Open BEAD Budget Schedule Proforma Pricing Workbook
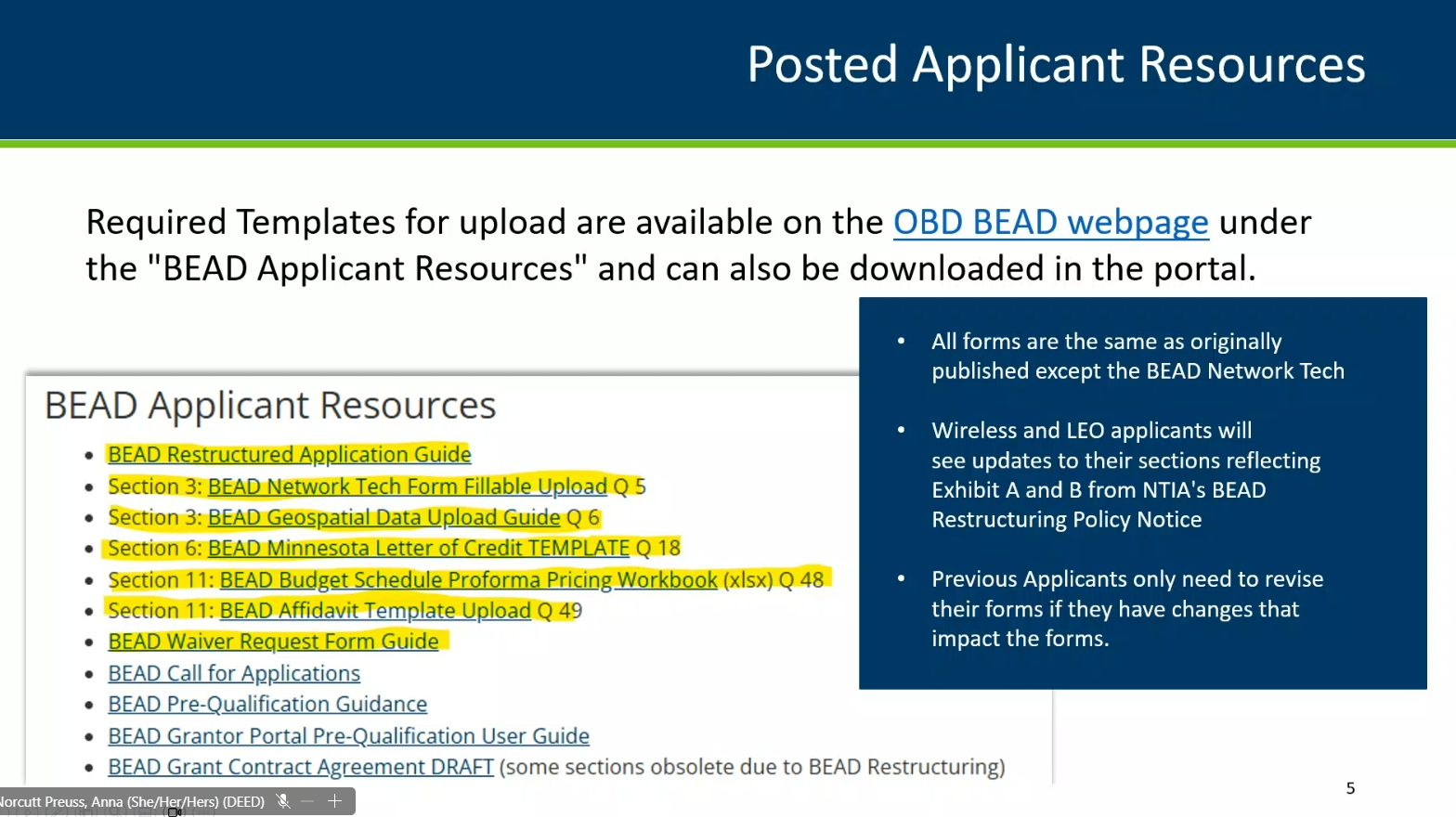This screenshot has height=817, width=1456. (468, 580)
